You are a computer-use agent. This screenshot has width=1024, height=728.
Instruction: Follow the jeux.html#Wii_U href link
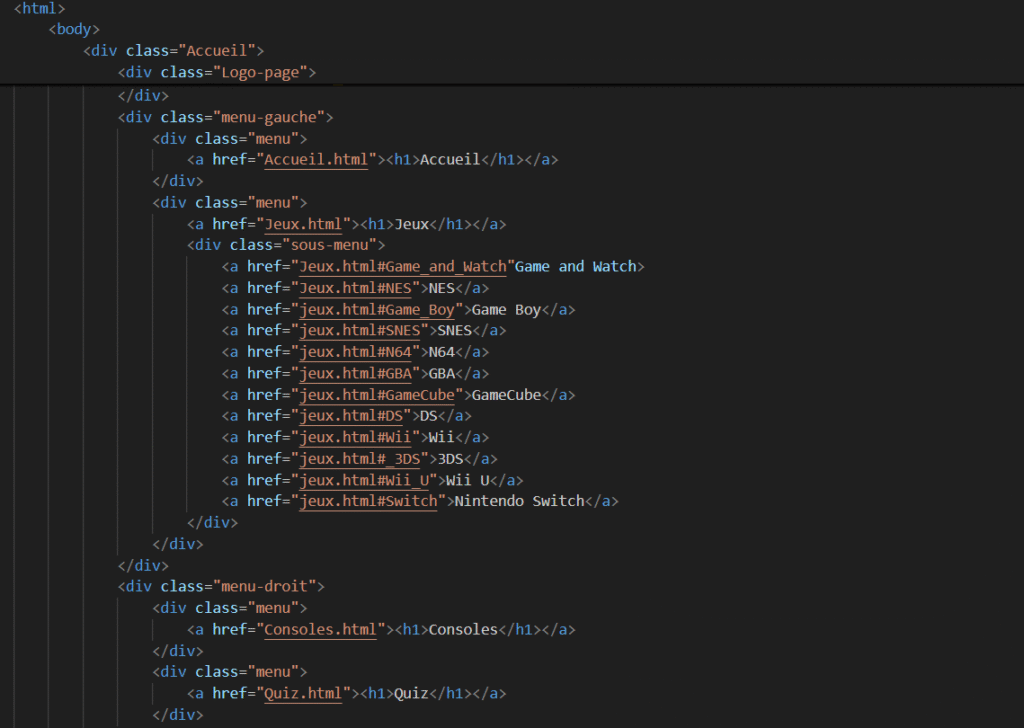point(366,480)
